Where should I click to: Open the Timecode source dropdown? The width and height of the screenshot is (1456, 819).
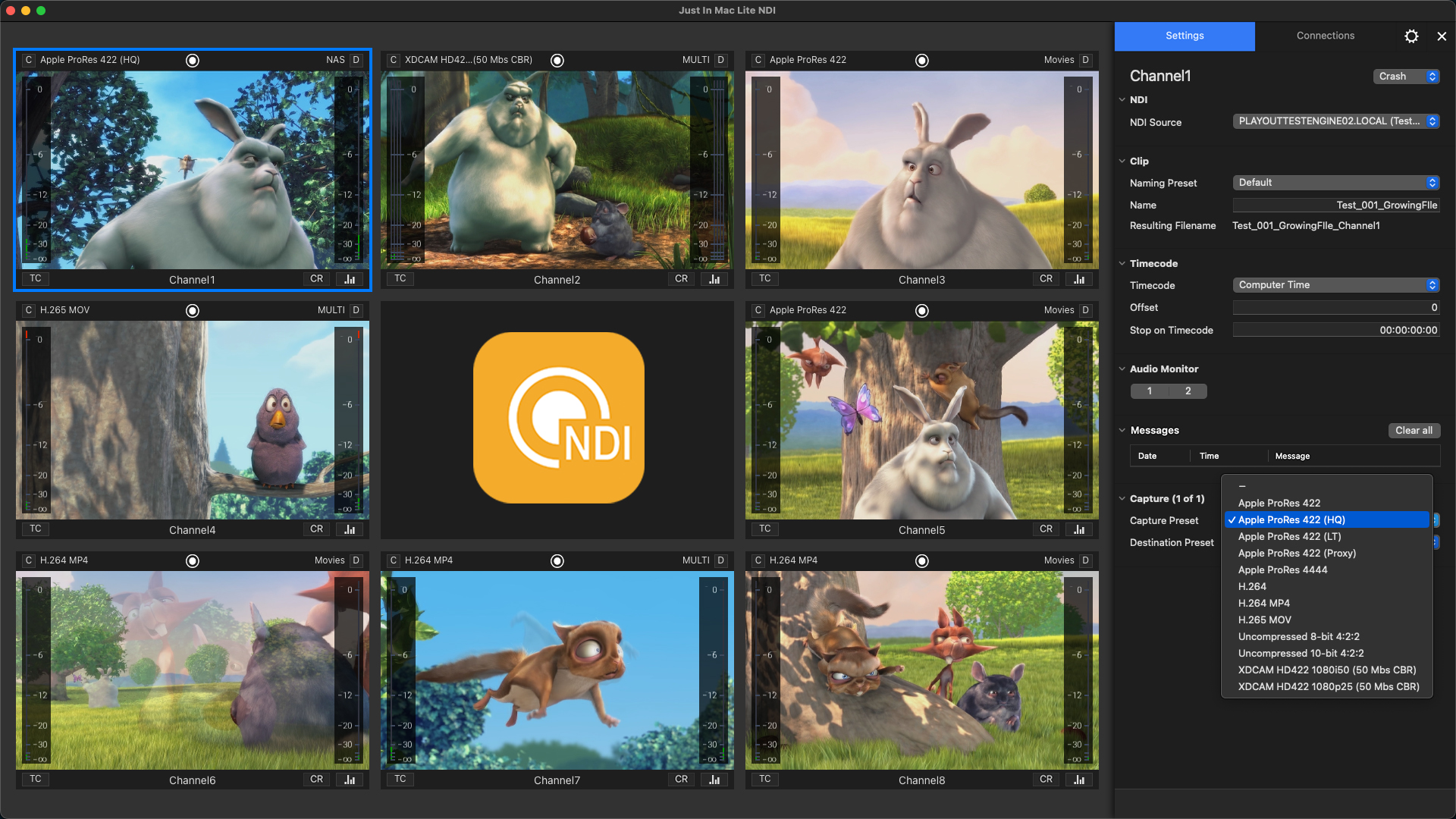1336,285
